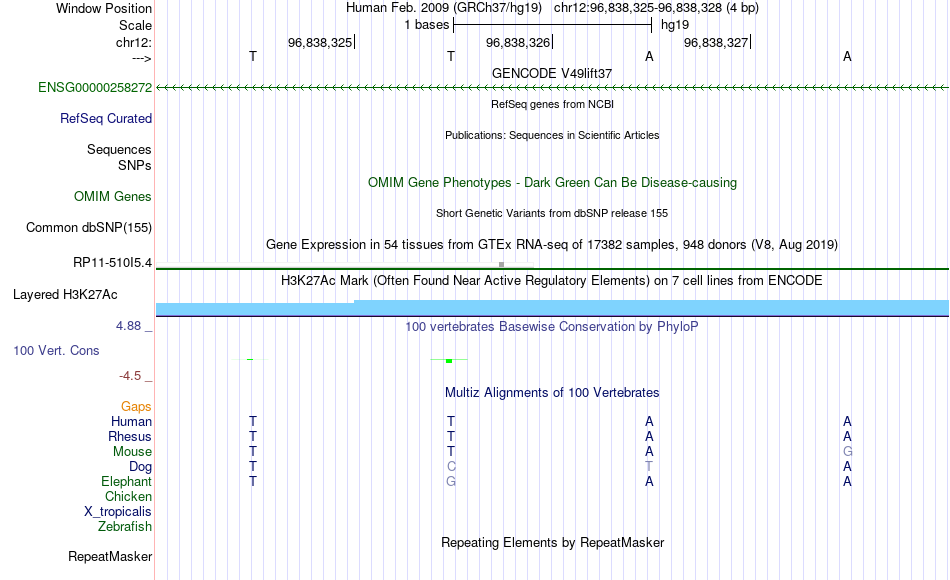Click Short Genetic Variants from dbSNP title
The image size is (950, 580).
click(552, 213)
